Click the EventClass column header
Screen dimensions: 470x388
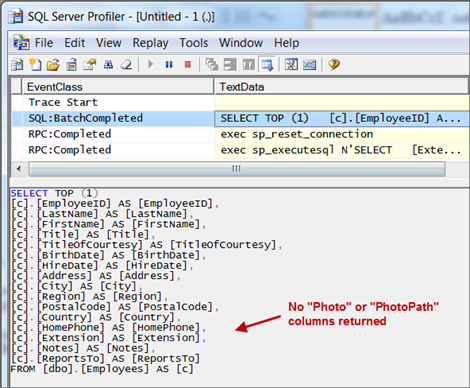[x=118, y=87]
